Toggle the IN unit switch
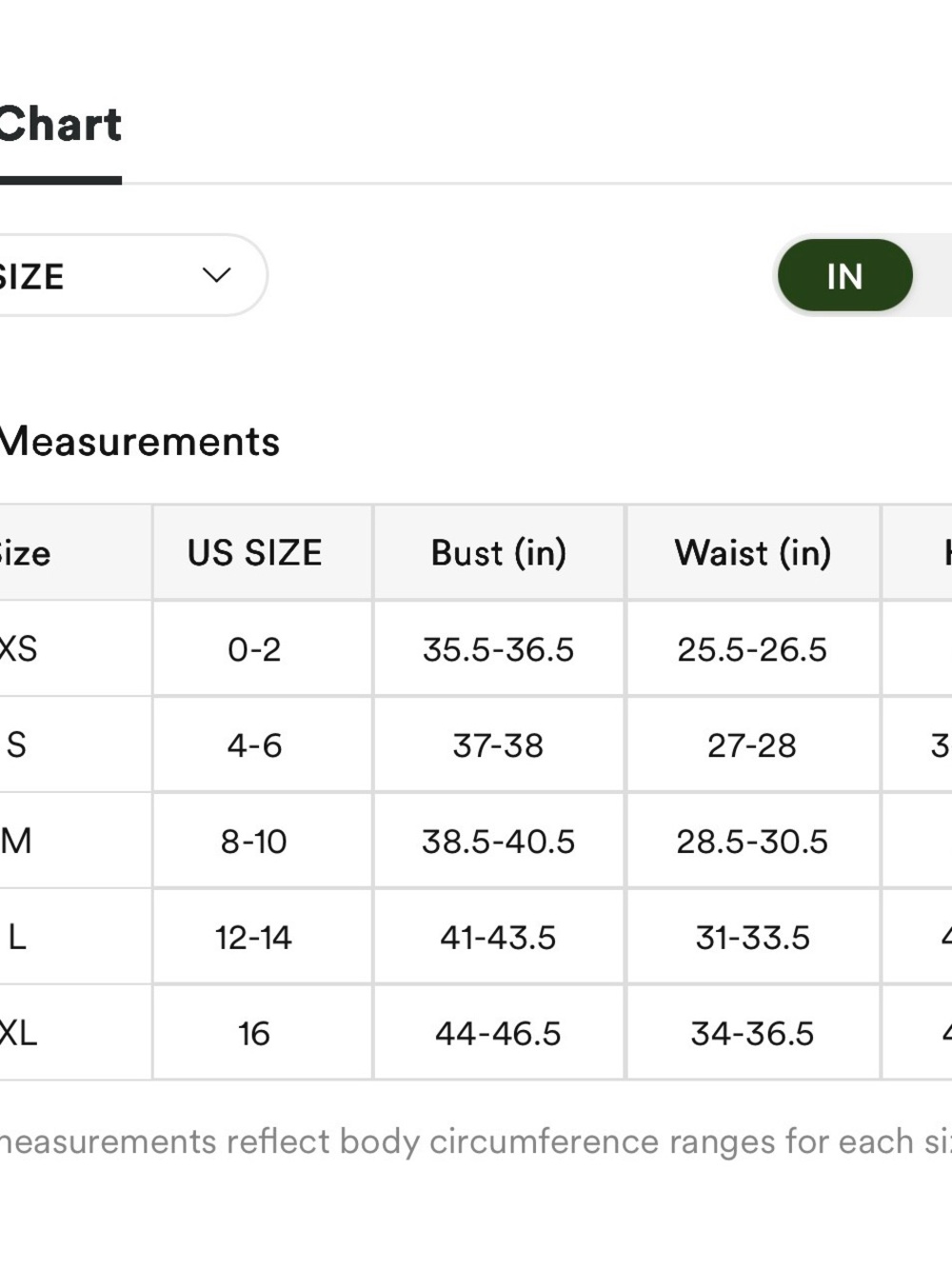 [x=845, y=275]
